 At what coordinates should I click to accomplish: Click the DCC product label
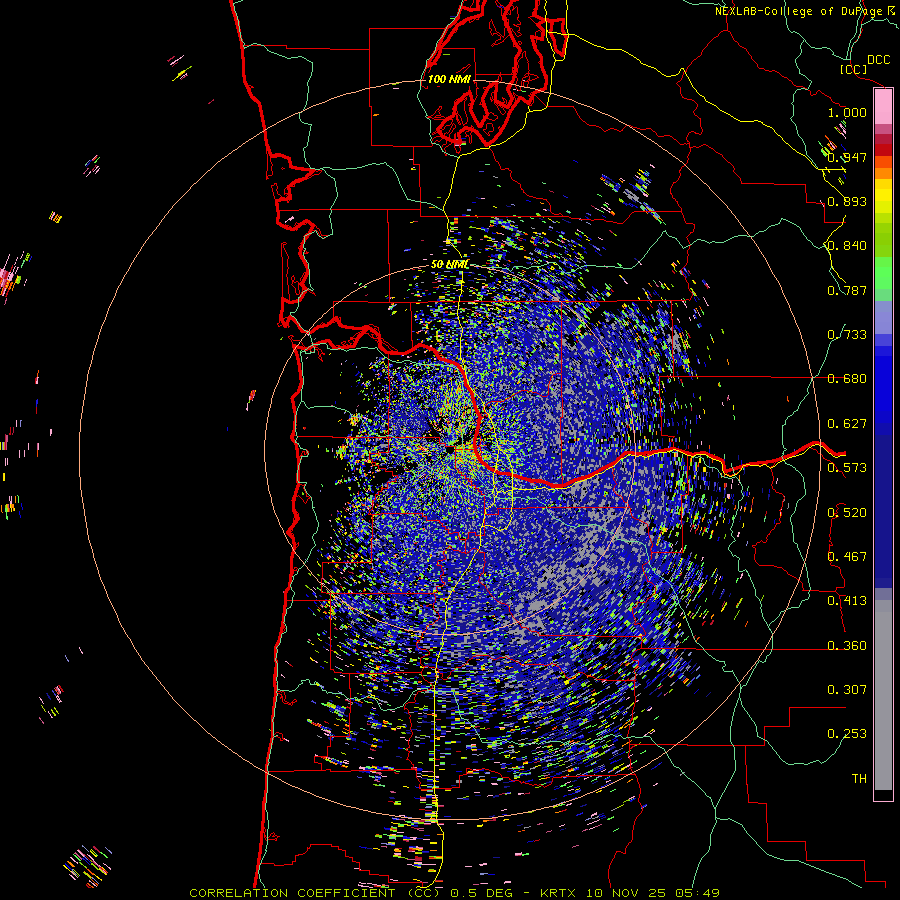(x=878, y=60)
